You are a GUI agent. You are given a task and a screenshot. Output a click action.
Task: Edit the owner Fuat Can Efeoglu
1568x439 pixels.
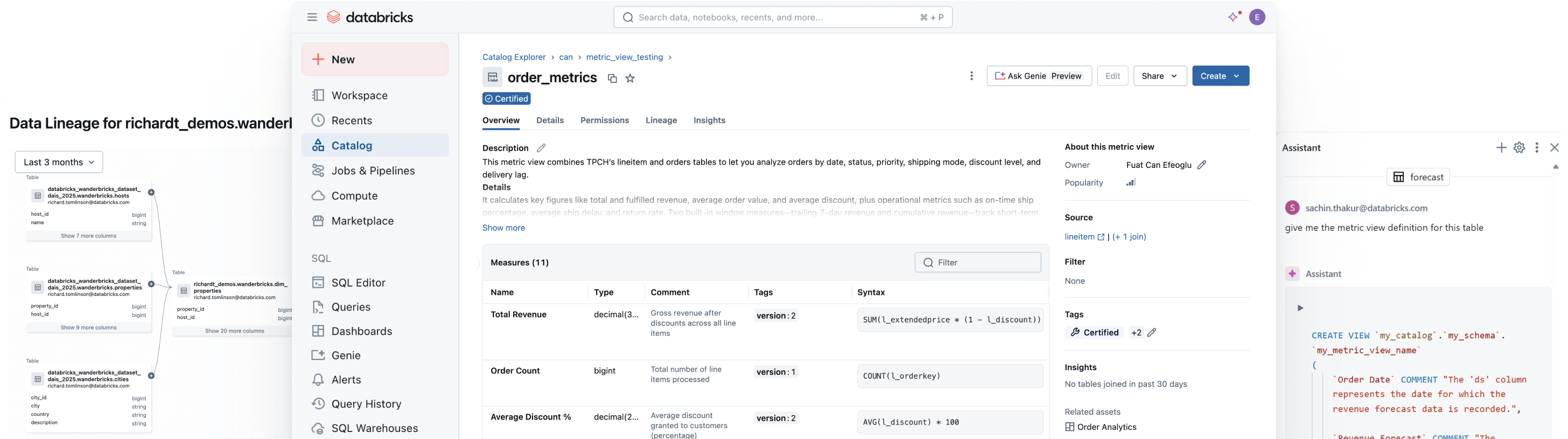tap(1201, 165)
